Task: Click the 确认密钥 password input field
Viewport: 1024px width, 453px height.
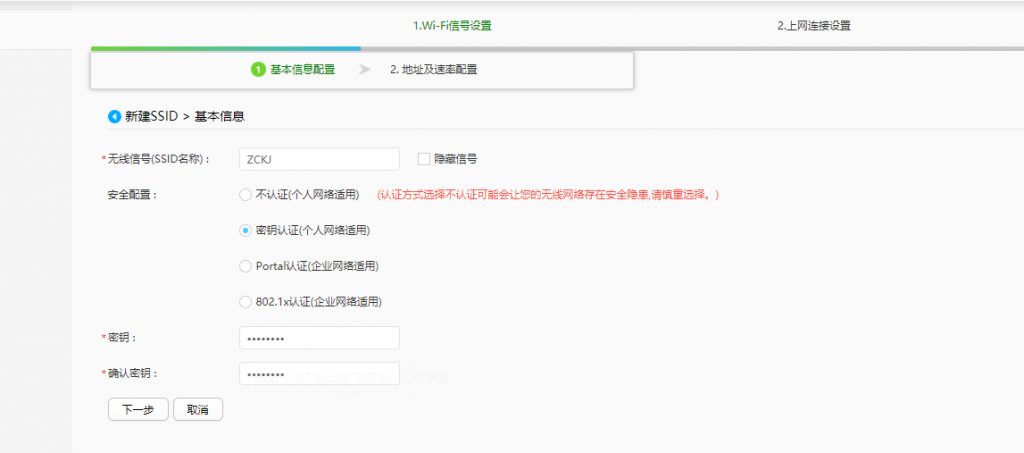Action: 319,373
